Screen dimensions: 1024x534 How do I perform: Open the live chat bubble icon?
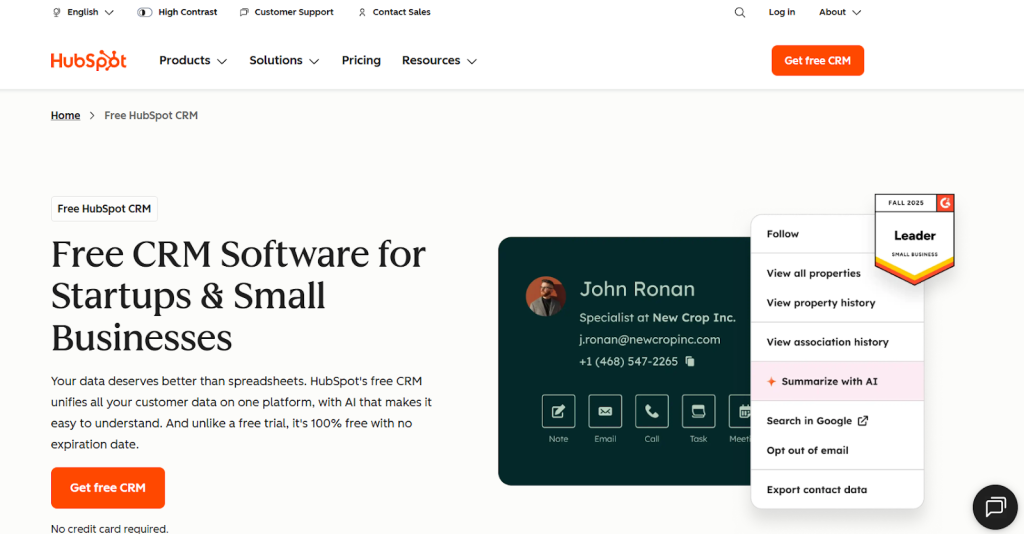coord(995,507)
